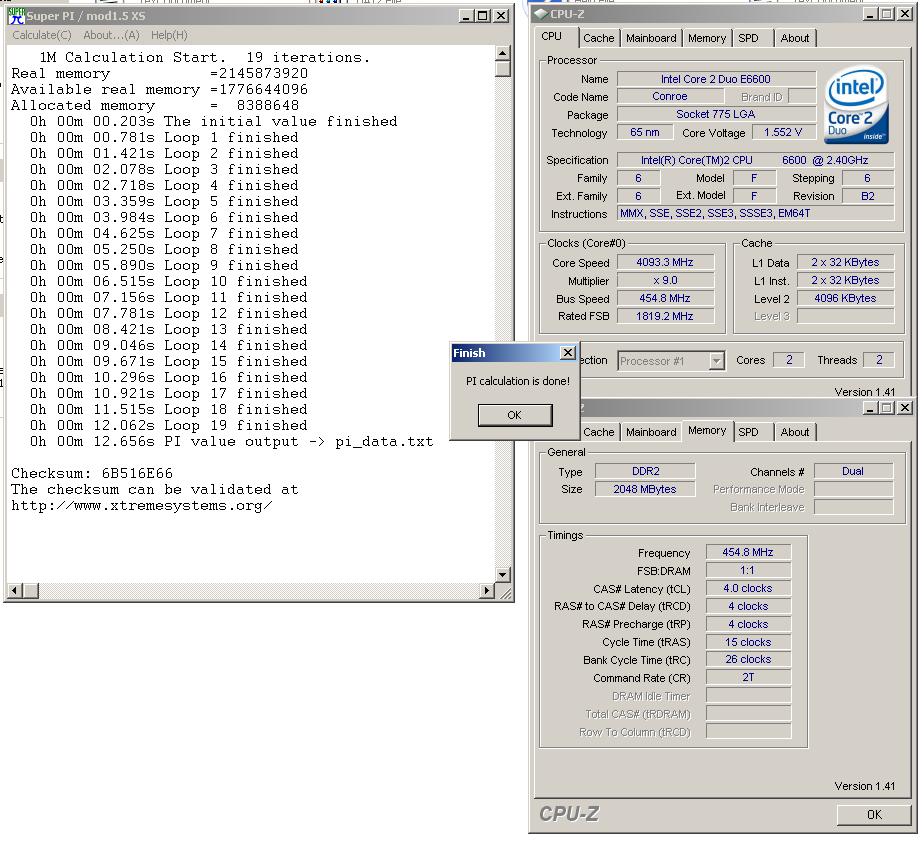Viewport: 924px width, 841px height.
Task: Click the memory Frequency 454.8 MHz value
Action: click(748, 552)
